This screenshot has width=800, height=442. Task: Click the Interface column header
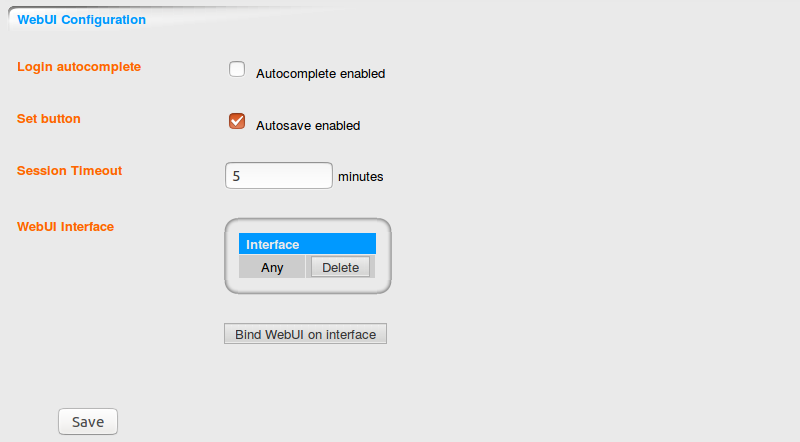tap(307, 244)
